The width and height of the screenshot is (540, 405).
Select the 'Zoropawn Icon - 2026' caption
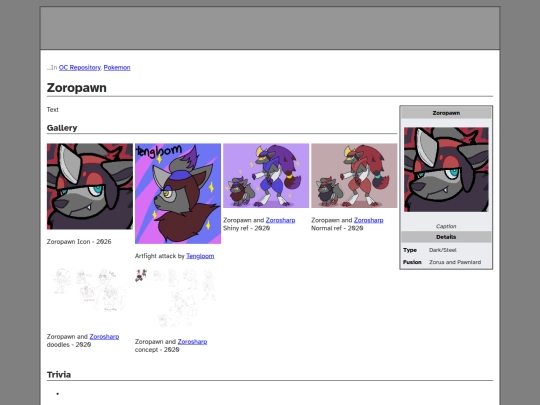point(79,242)
